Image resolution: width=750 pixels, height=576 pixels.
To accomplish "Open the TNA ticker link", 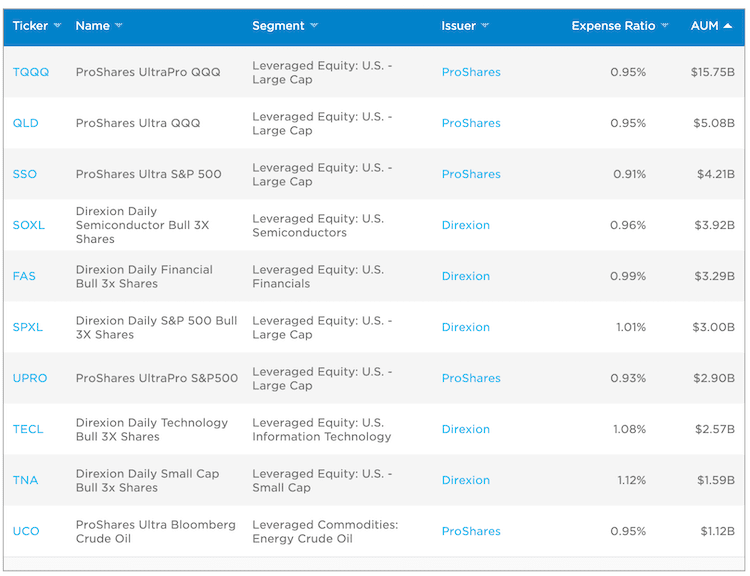I will [25, 480].
